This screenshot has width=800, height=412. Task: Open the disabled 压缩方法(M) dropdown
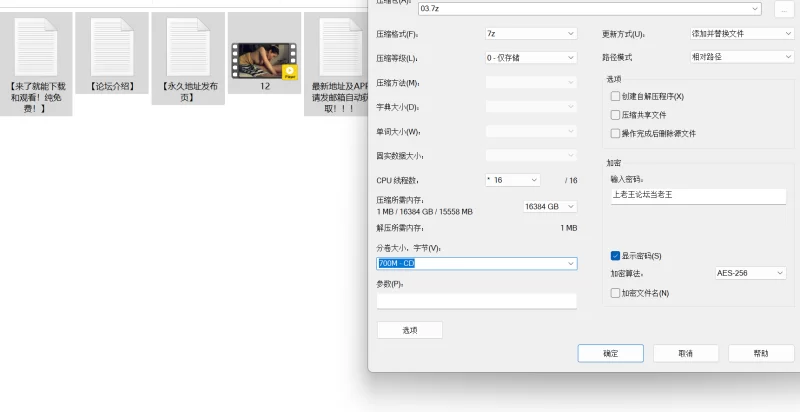tap(531, 82)
